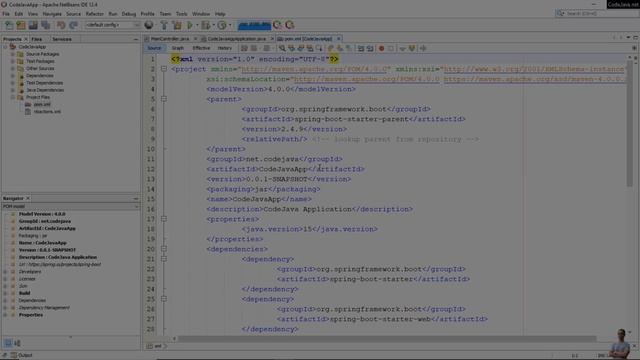
Task: Open the Run Project dropdown arrow
Action: pyautogui.click(x=197, y=25)
